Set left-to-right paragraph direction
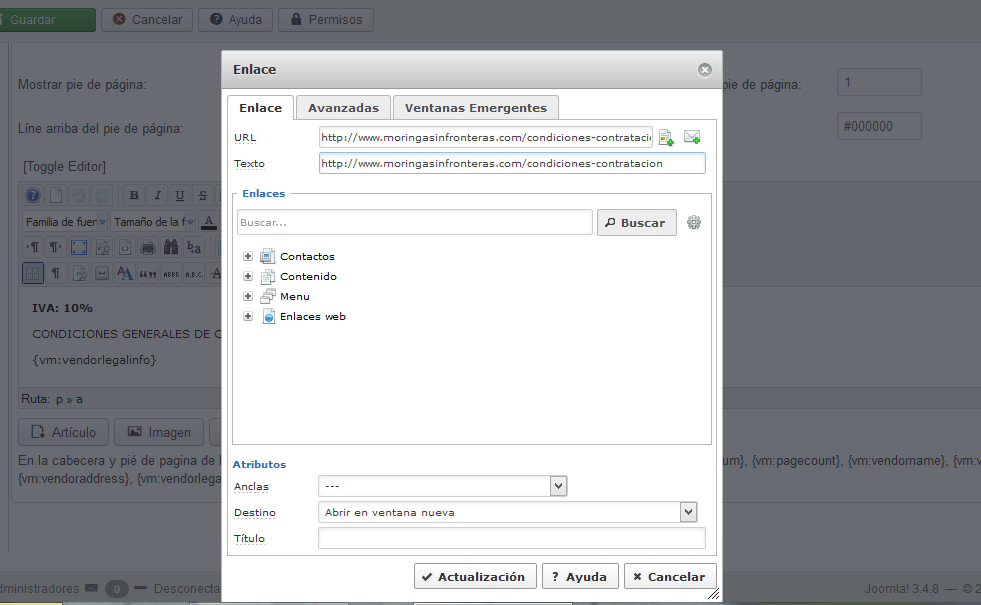The width and height of the screenshot is (981, 605). [x=33, y=247]
